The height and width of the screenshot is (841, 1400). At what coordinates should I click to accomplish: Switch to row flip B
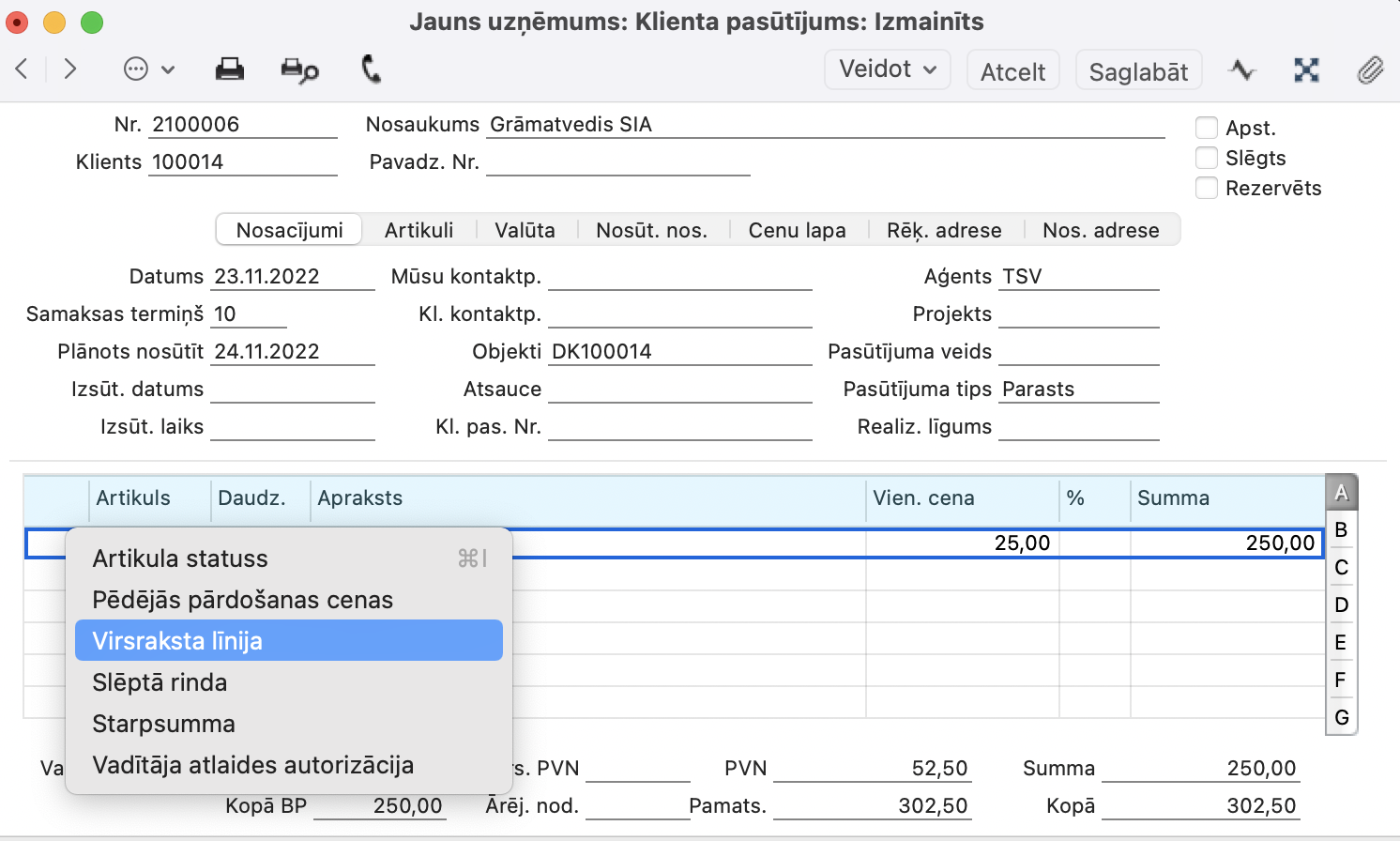coord(1341,529)
